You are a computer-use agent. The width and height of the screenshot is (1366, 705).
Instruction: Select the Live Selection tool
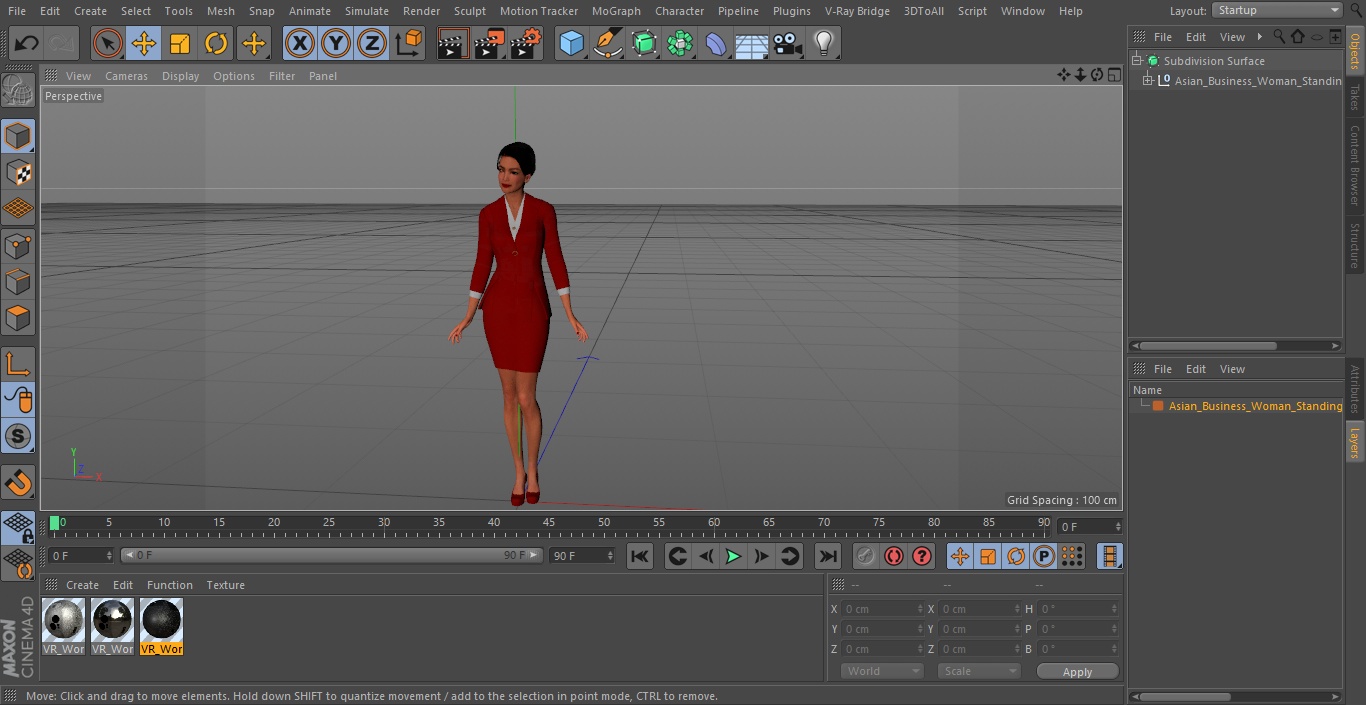(x=108, y=44)
